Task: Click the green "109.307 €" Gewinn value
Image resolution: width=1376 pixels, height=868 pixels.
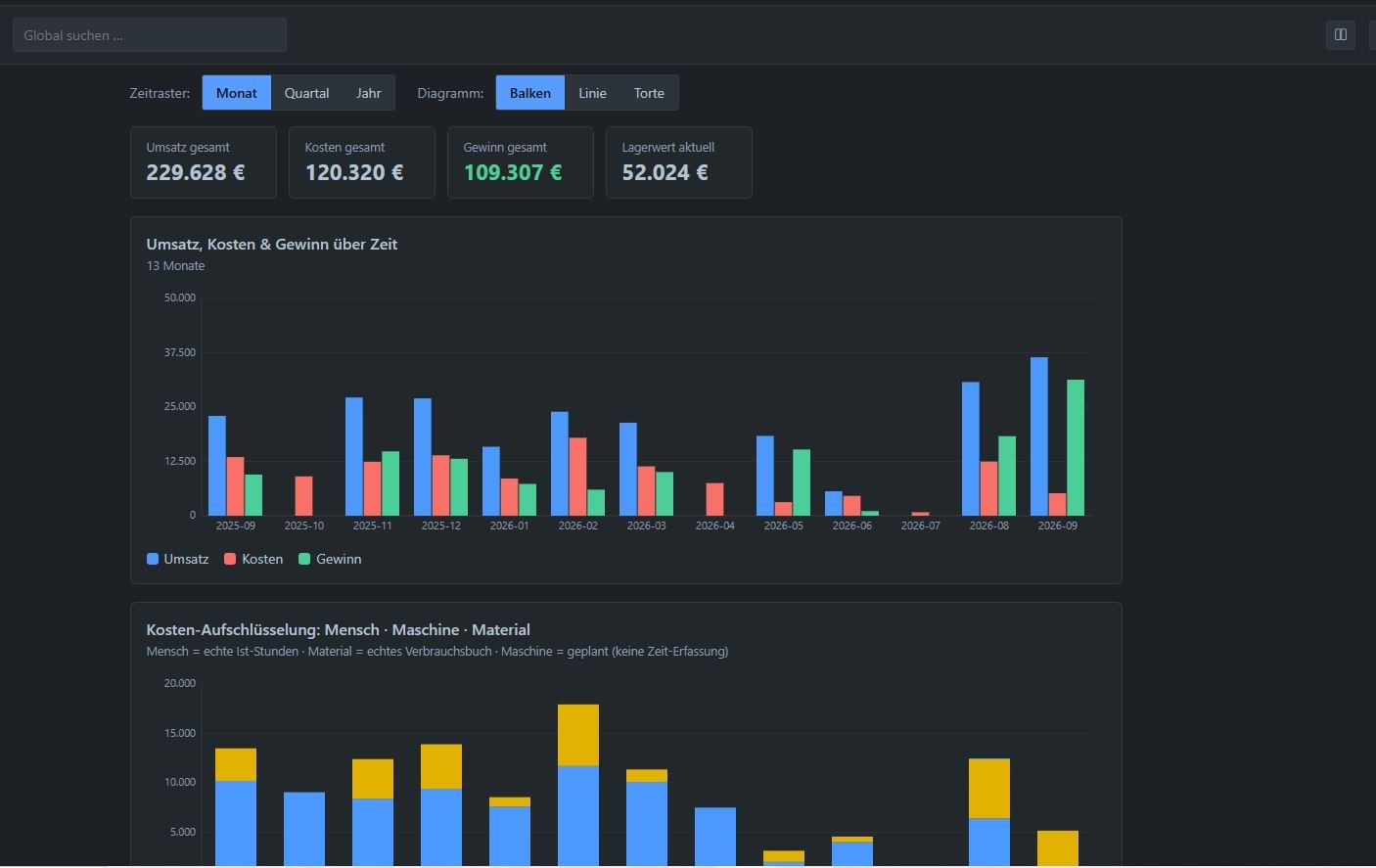Action: 513,172
